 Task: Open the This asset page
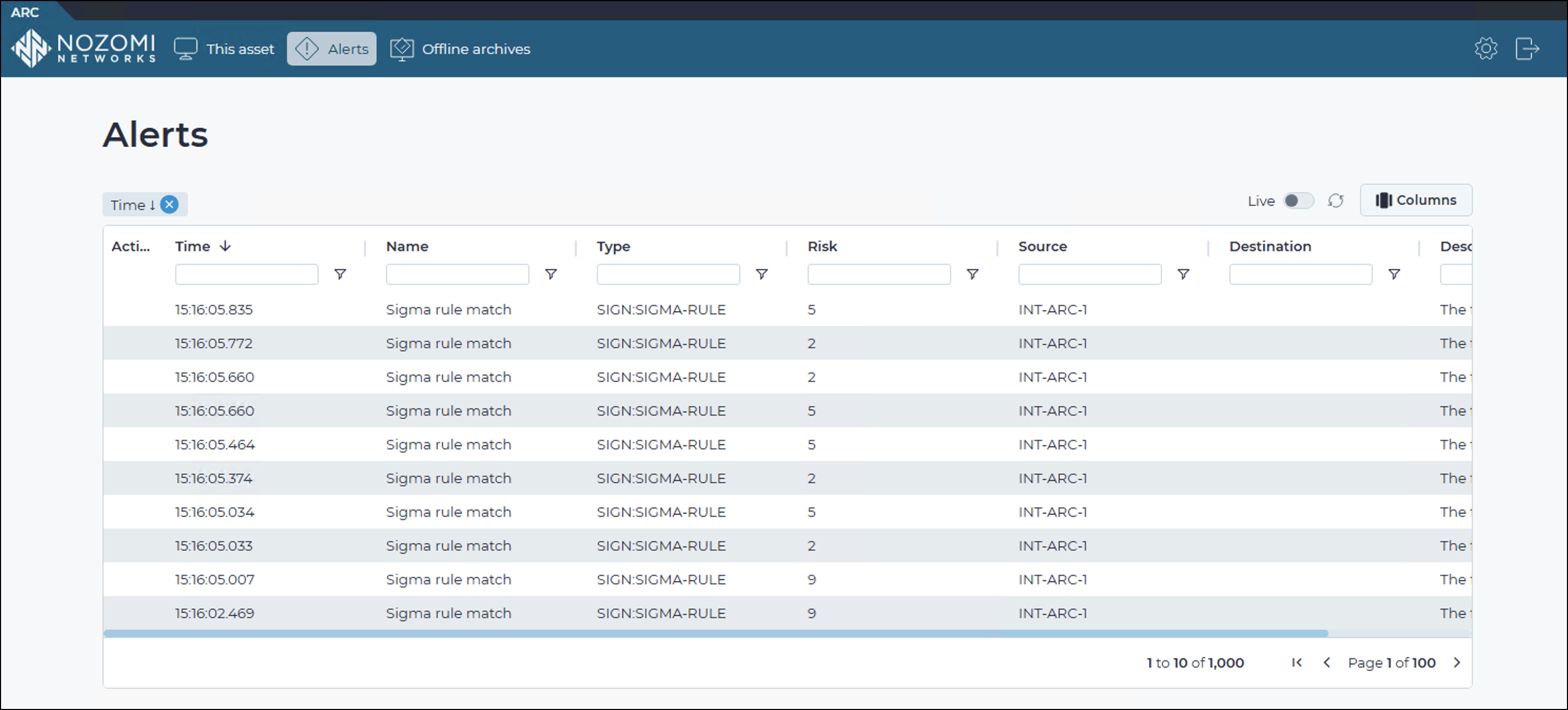coord(224,49)
